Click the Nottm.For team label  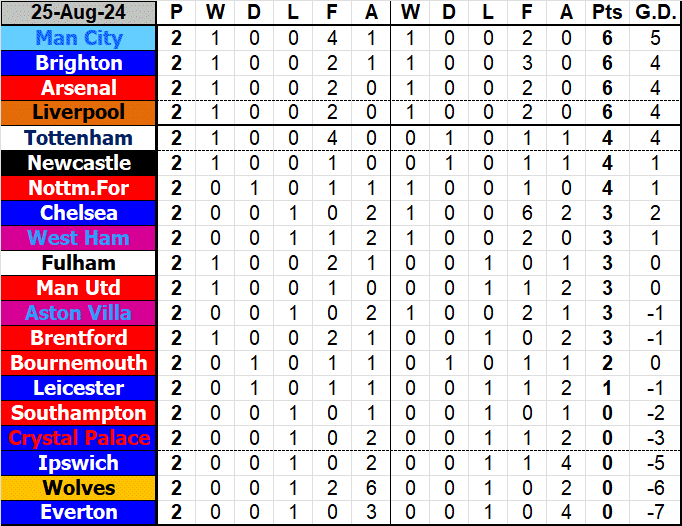[79, 188]
